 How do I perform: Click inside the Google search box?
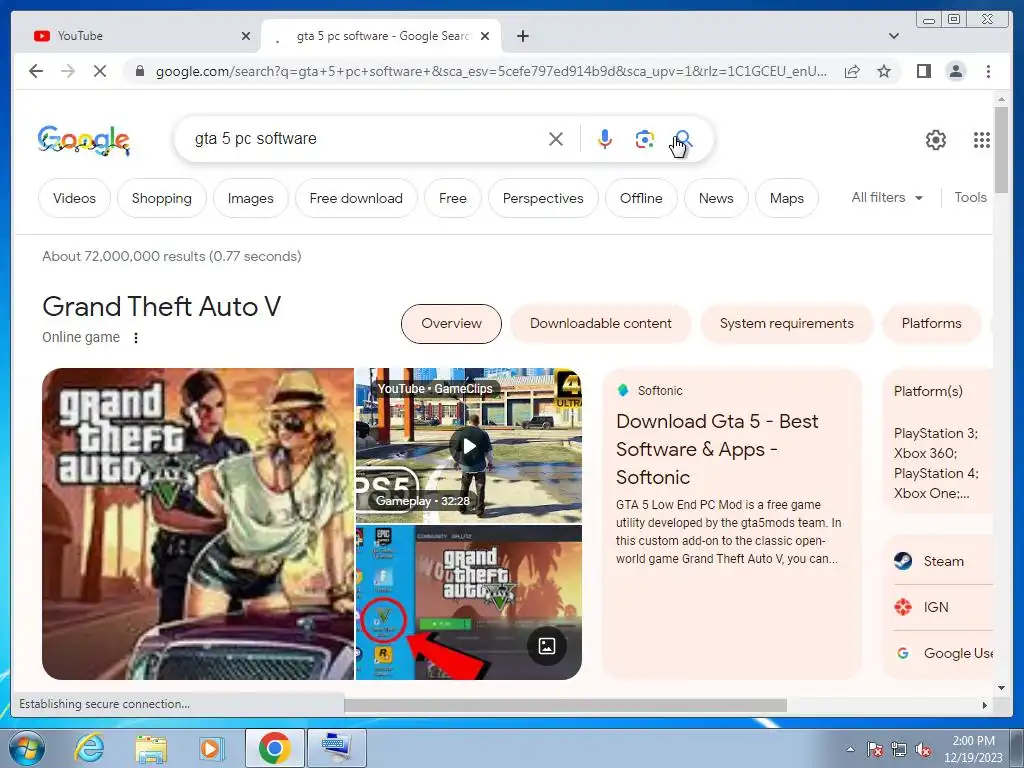point(366,138)
